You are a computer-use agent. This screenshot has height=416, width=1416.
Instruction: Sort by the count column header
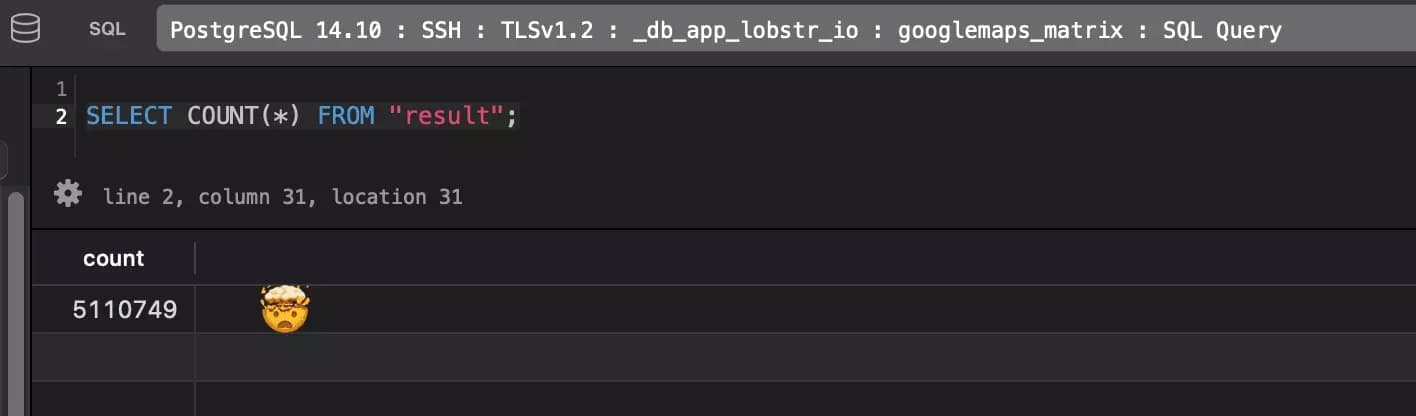click(113, 258)
